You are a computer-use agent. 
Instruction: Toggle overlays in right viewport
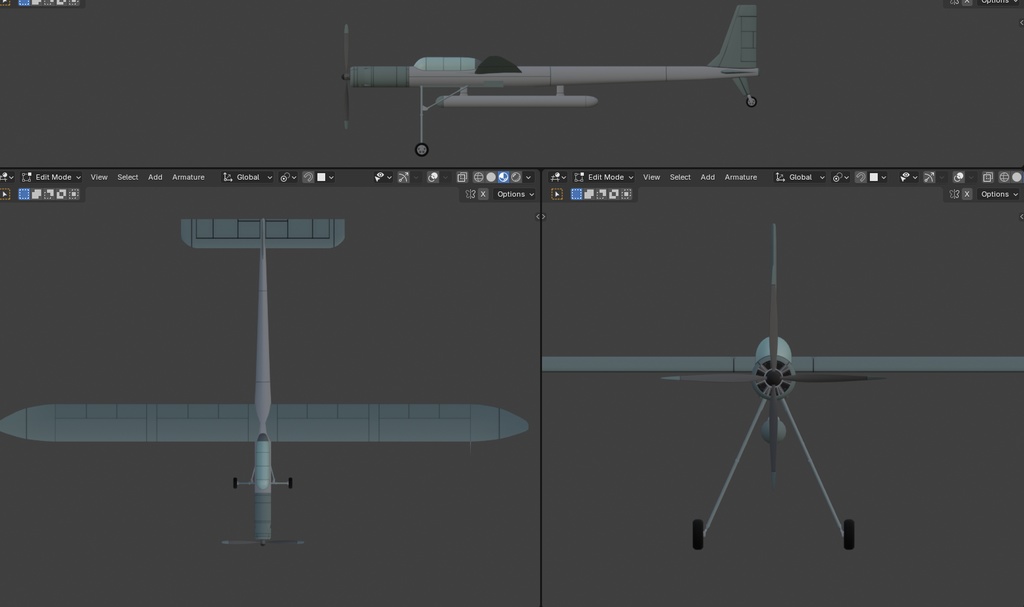(x=958, y=177)
